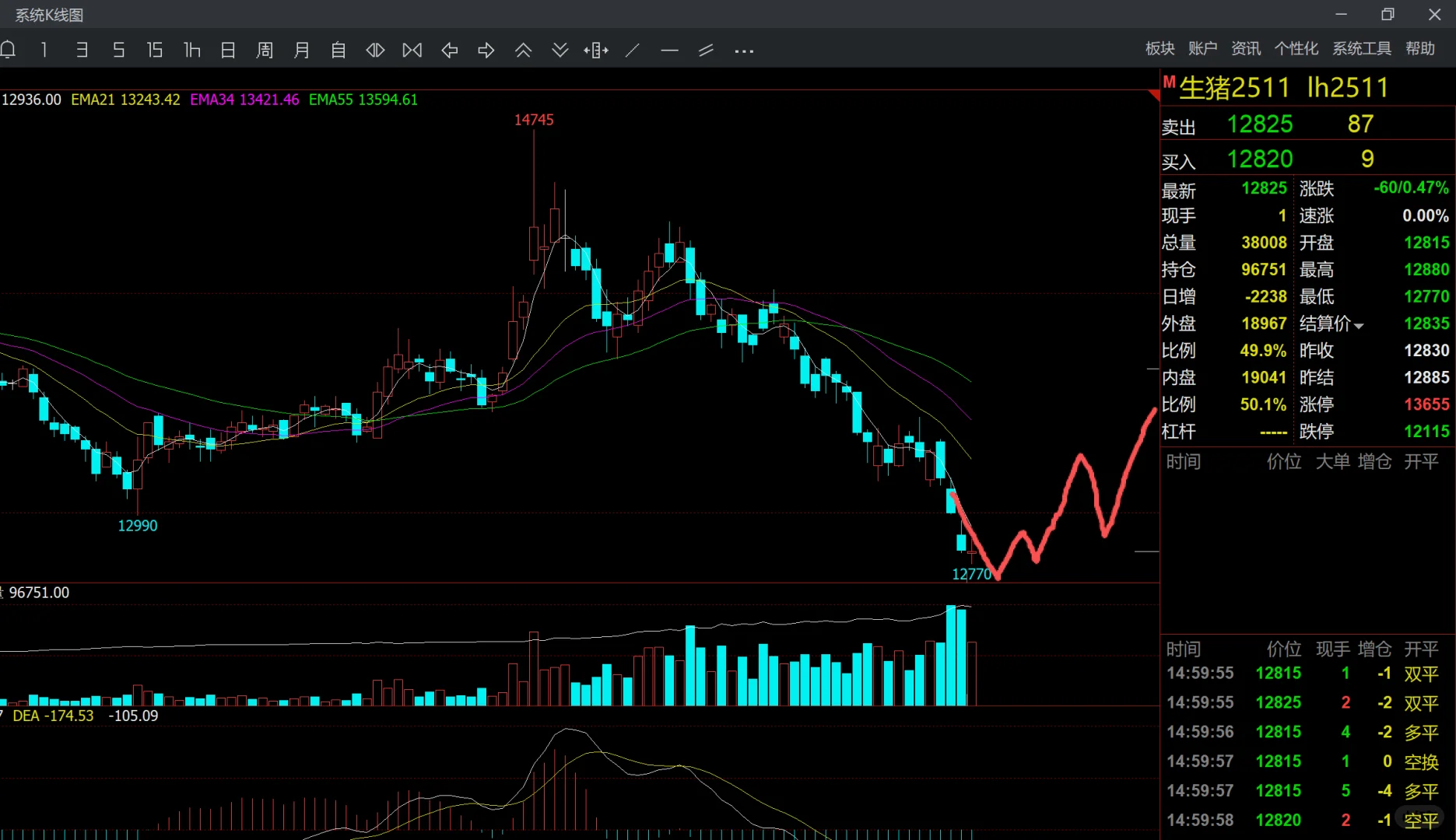This screenshot has width=1456, height=840.
Task: Move chart right with the right arrow
Action: pyautogui.click(x=486, y=51)
